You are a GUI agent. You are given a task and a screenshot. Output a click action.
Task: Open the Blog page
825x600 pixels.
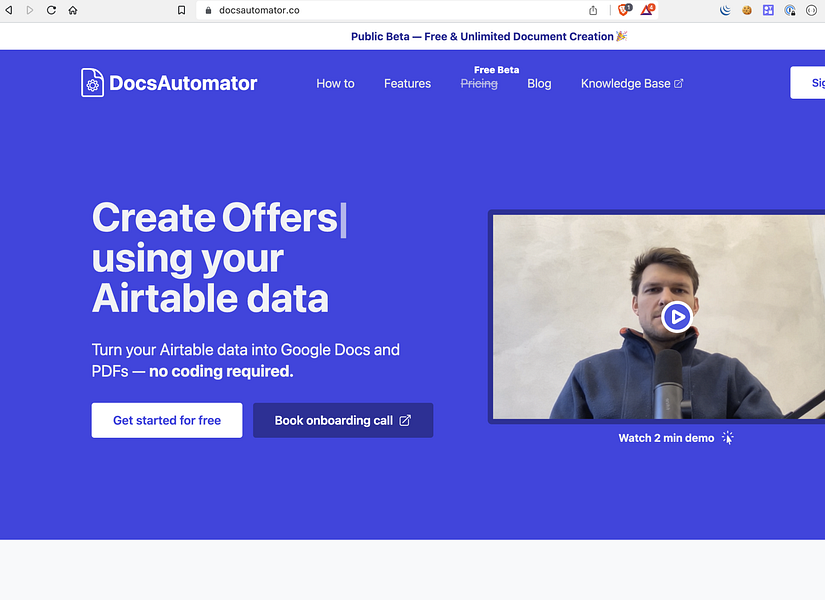(539, 84)
